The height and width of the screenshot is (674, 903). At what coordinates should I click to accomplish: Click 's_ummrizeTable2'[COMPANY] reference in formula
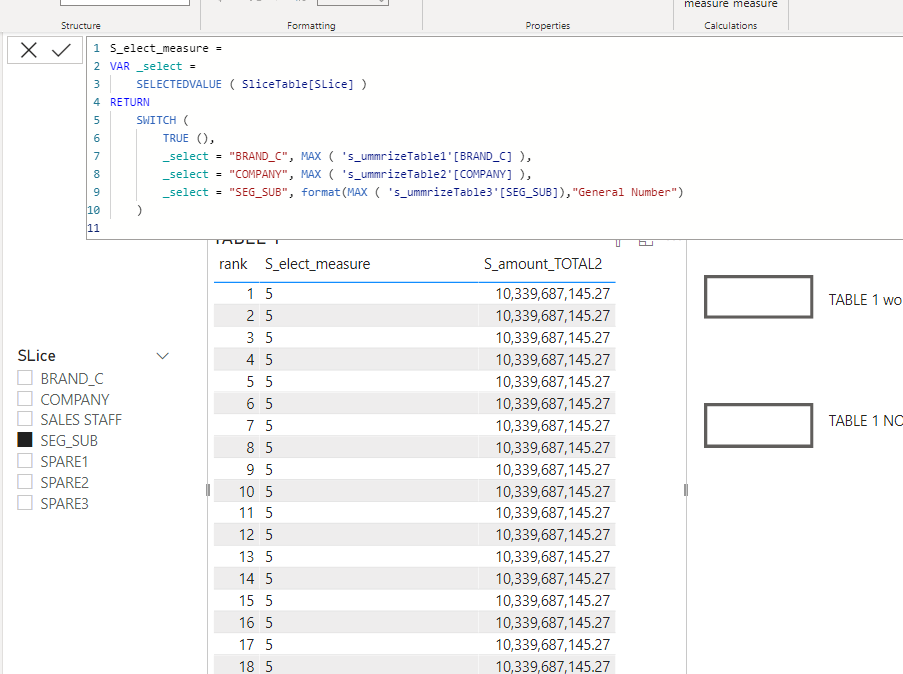point(427,174)
